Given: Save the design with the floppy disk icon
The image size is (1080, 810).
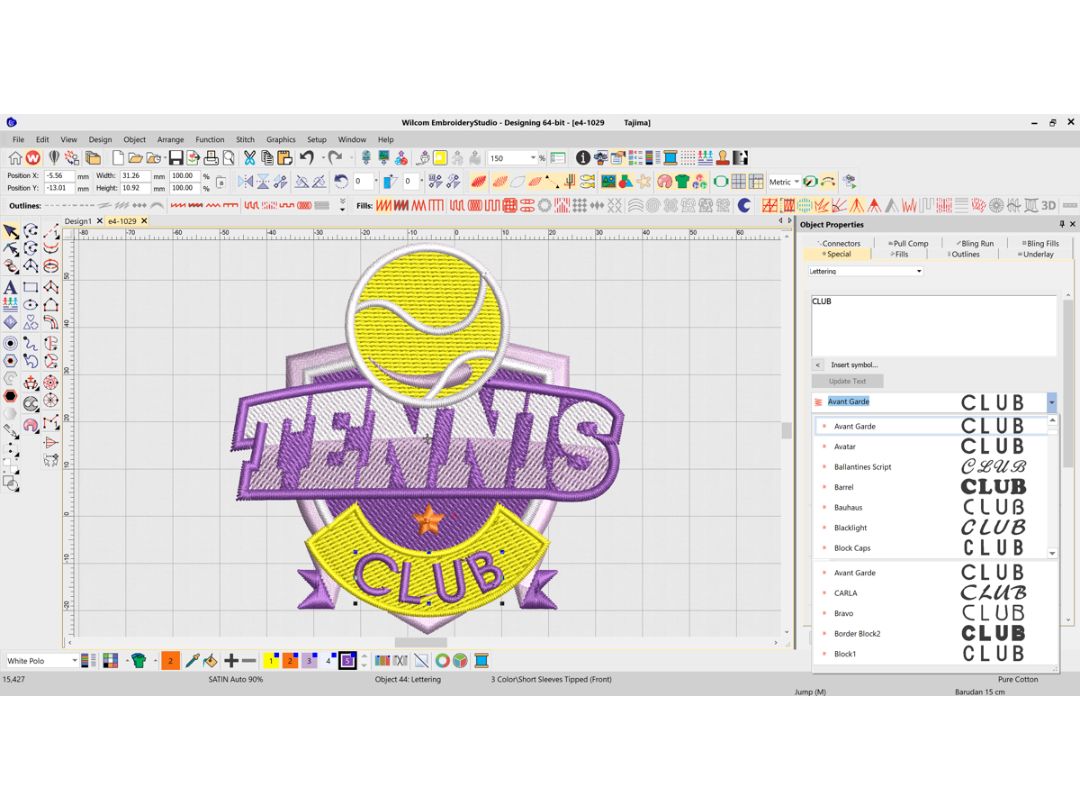Looking at the screenshot, I should [x=176, y=158].
